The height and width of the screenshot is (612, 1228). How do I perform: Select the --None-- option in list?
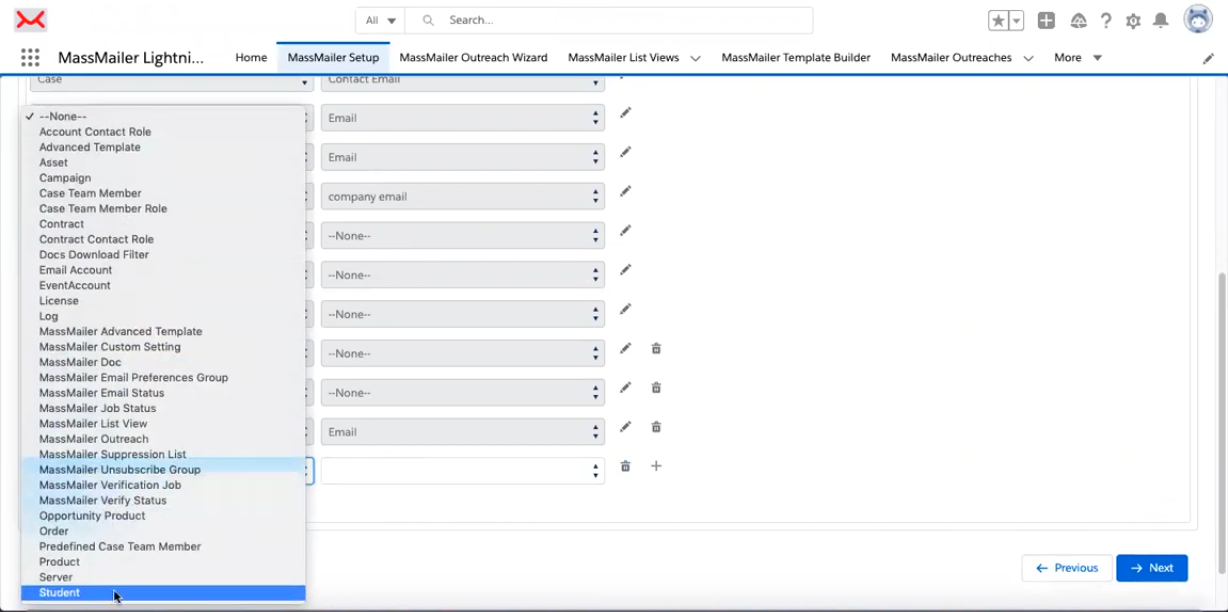click(x=163, y=117)
